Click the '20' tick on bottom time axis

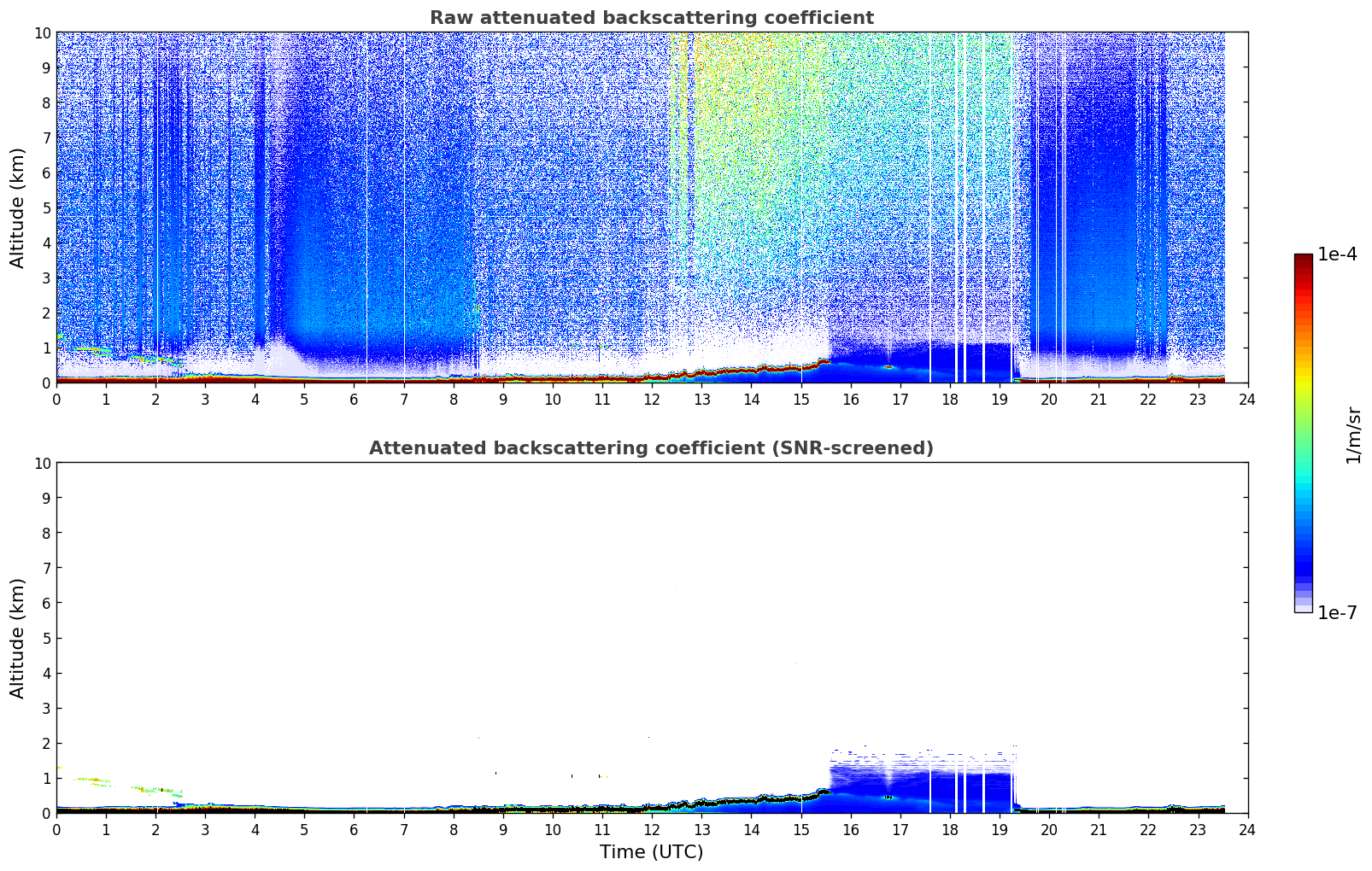point(1049,829)
